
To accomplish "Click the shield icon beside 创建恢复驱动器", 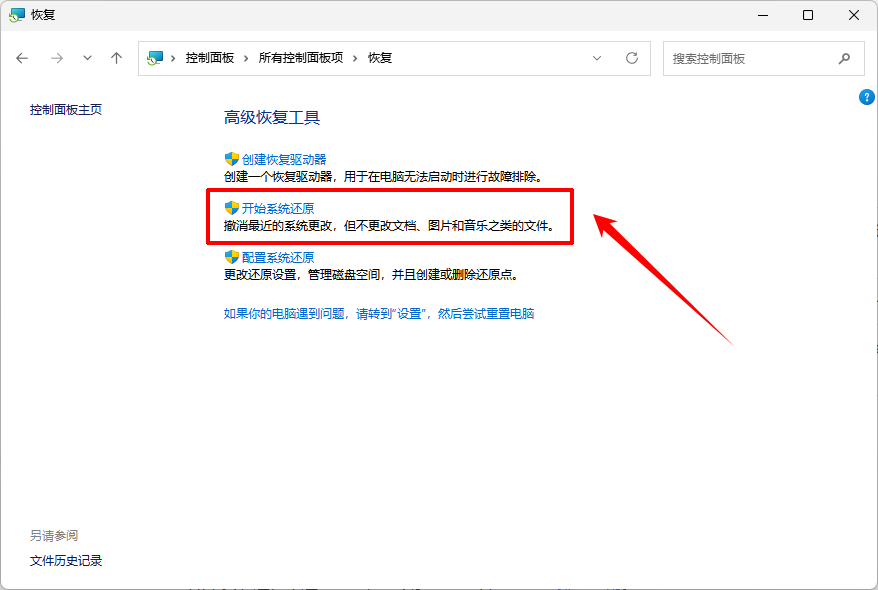I will click(232, 159).
